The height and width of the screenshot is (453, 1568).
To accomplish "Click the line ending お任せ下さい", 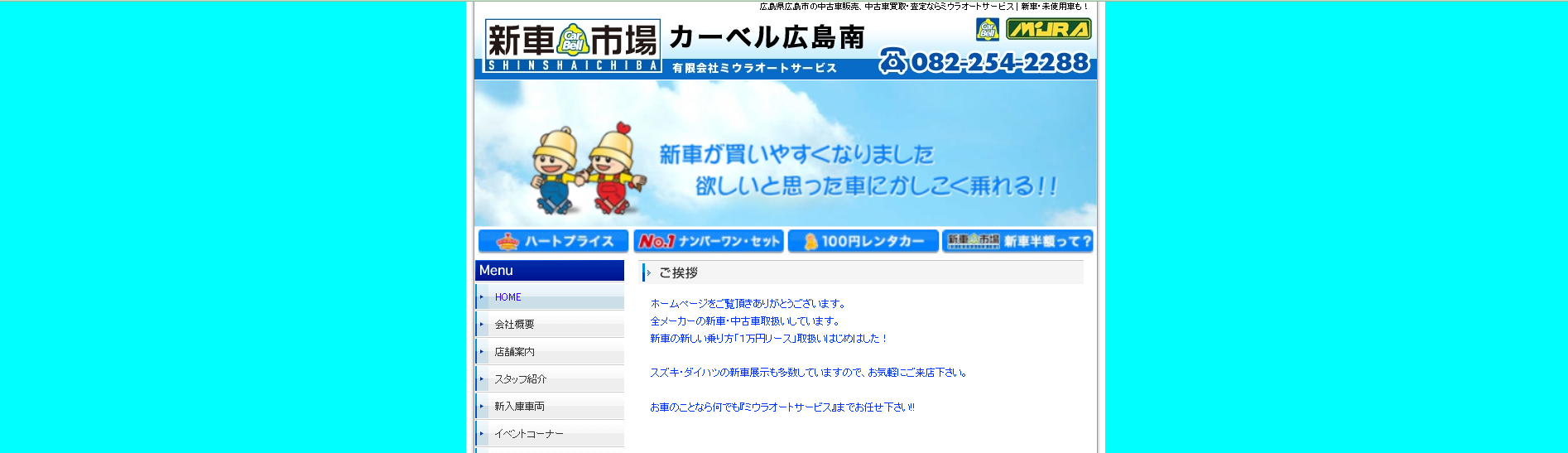I will coord(782,407).
